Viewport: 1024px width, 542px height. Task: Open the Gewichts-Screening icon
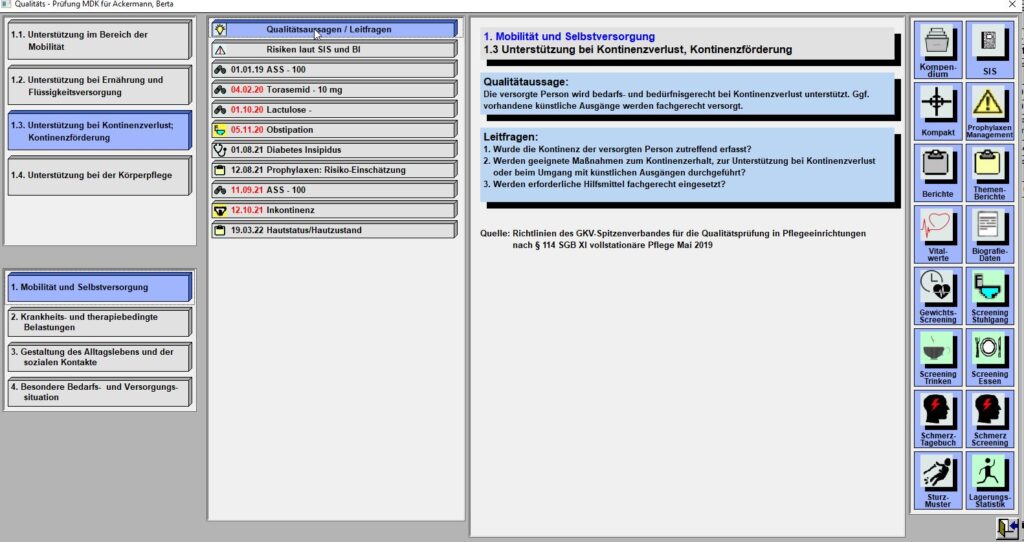937,295
